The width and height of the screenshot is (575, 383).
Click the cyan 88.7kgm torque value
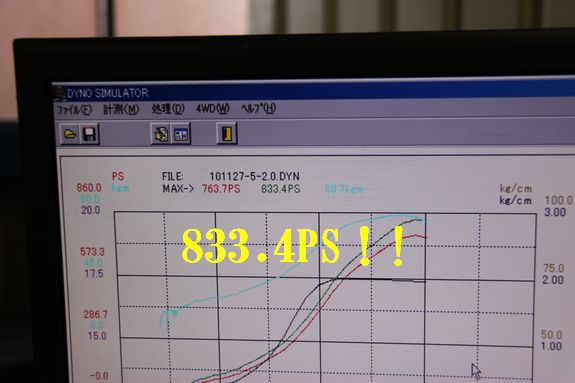click(x=344, y=189)
